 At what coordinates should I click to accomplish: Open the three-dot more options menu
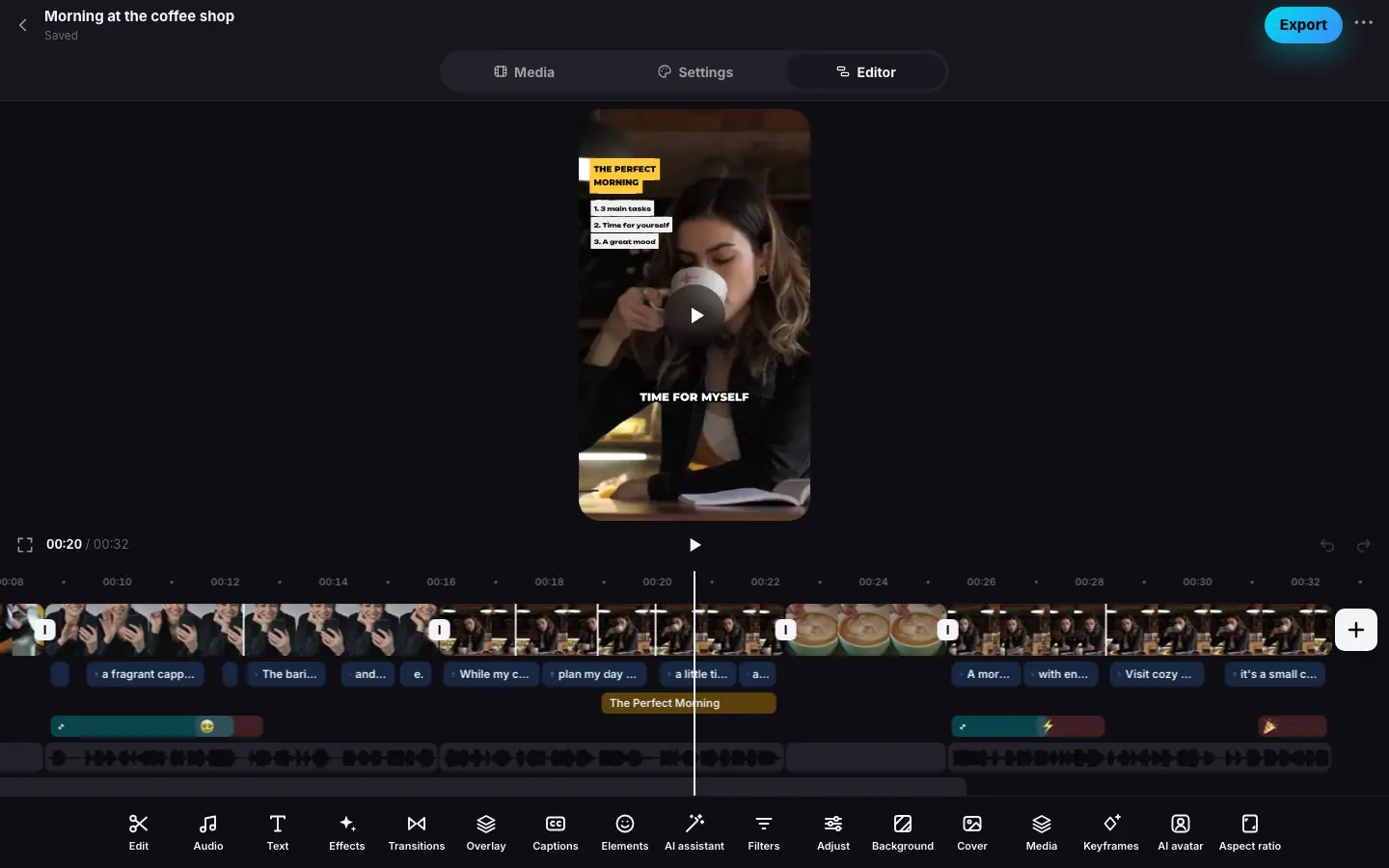(1363, 23)
